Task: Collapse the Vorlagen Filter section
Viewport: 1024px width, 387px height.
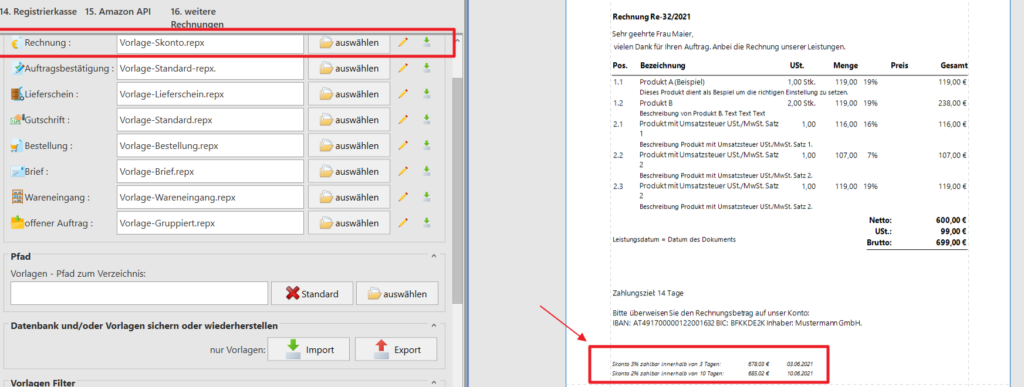Action: pos(434,383)
